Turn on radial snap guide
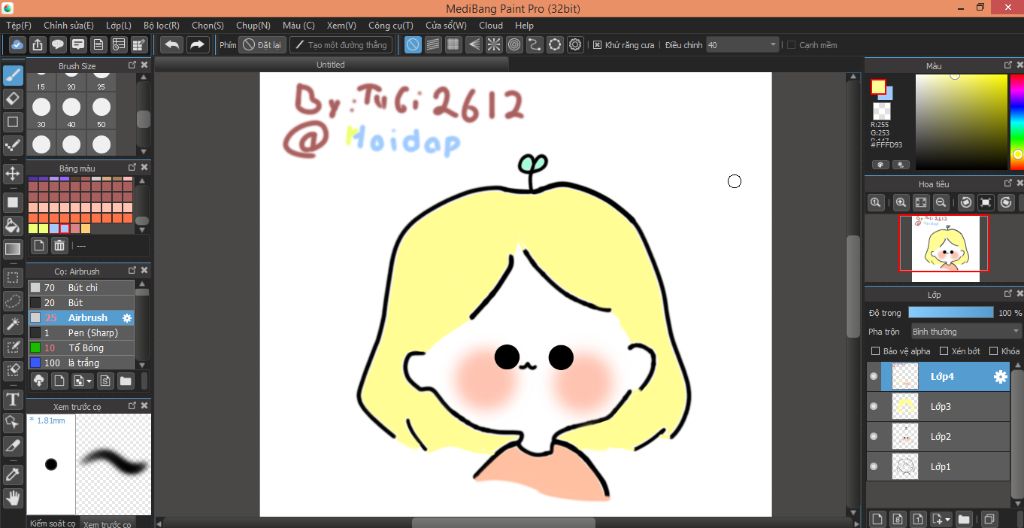This screenshot has width=1024, height=528. 494,45
